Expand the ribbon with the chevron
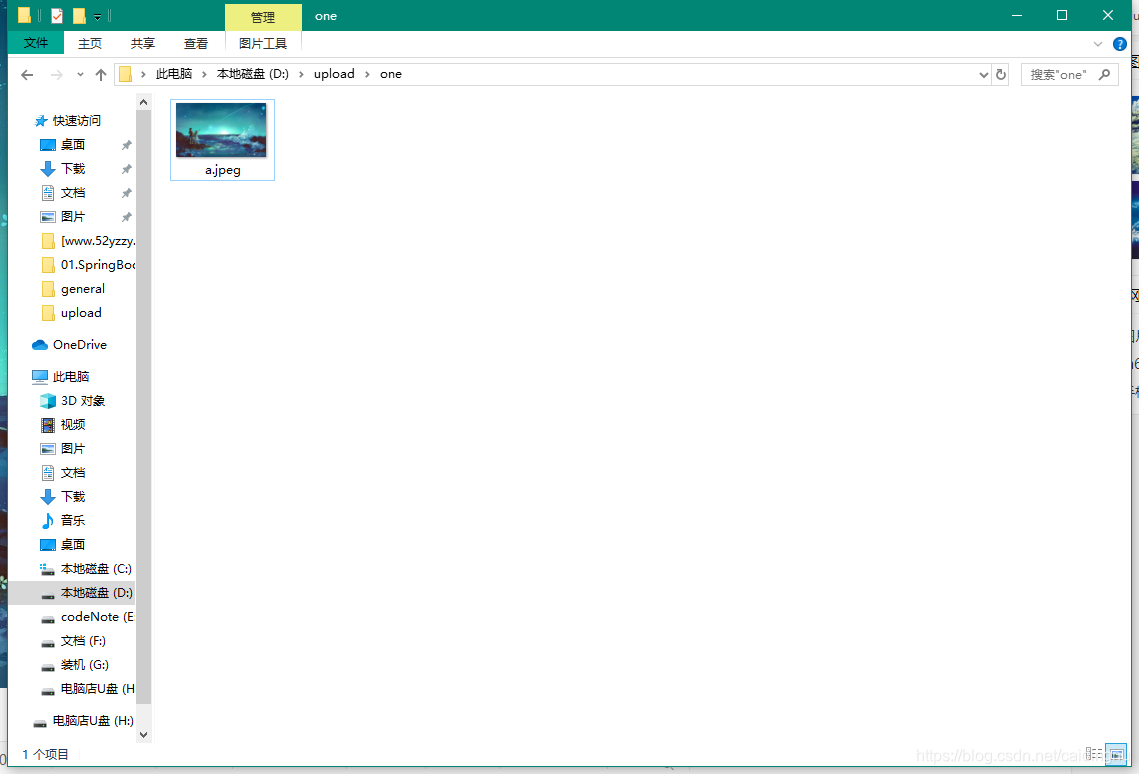Screen dimensions: 1139x774 point(1098,44)
